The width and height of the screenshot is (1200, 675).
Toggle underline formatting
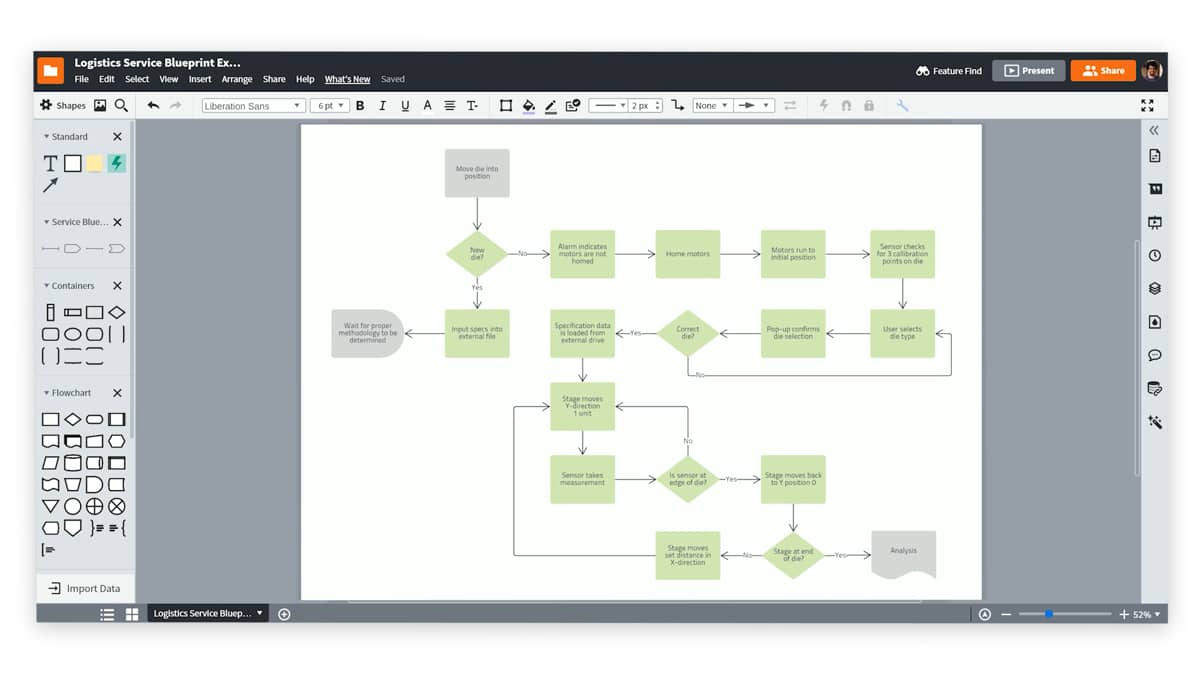[x=405, y=105]
